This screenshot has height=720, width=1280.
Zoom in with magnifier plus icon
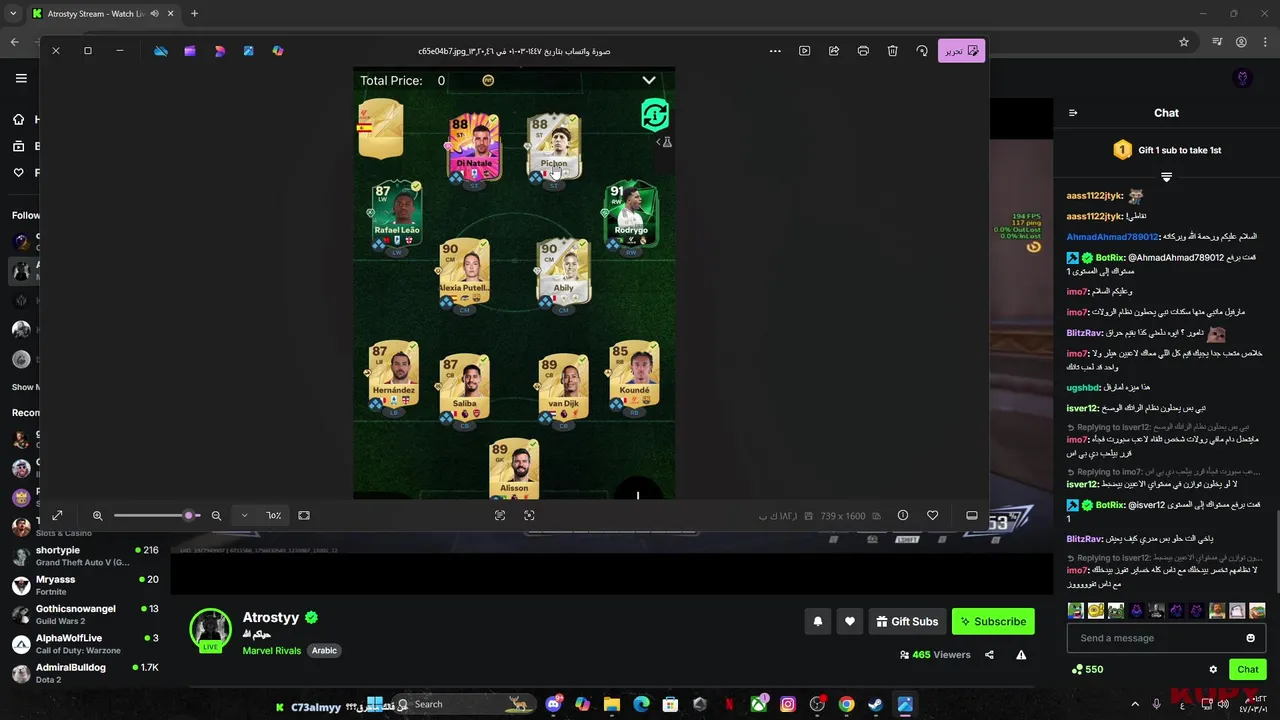click(98, 515)
